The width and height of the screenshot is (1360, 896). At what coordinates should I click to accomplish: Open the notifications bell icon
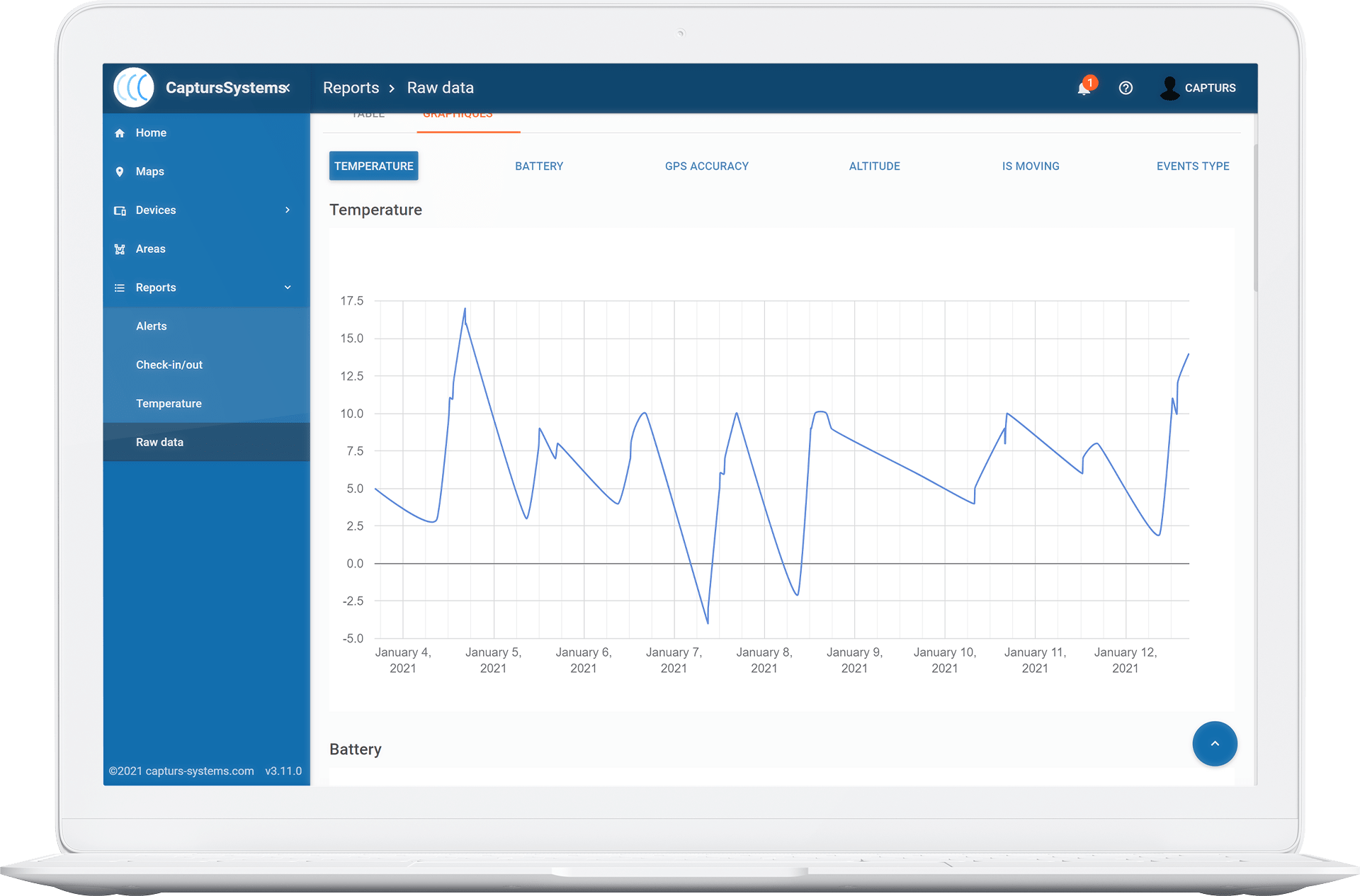coord(1083,88)
